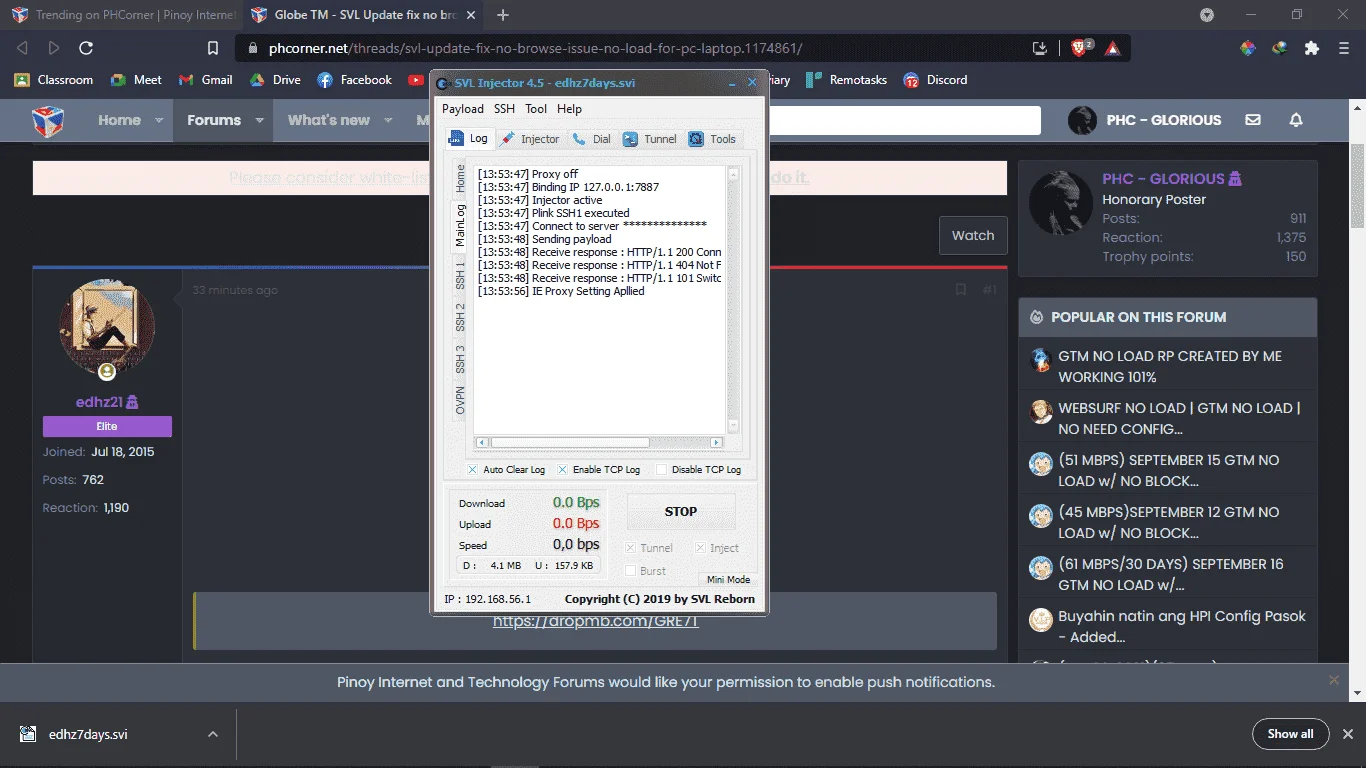Open the Dial tab
The height and width of the screenshot is (768, 1366).
pyautogui.click(x=591, y=139)
